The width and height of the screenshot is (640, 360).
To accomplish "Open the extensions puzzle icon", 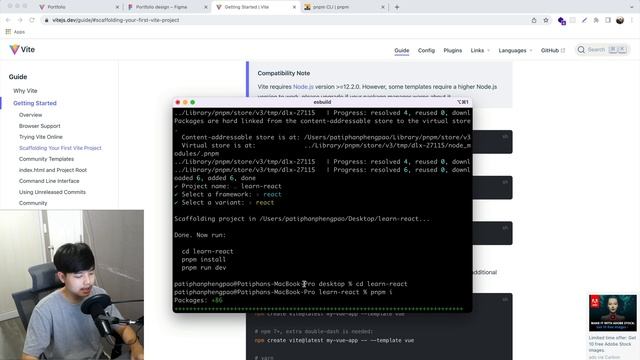I will 596,20.
